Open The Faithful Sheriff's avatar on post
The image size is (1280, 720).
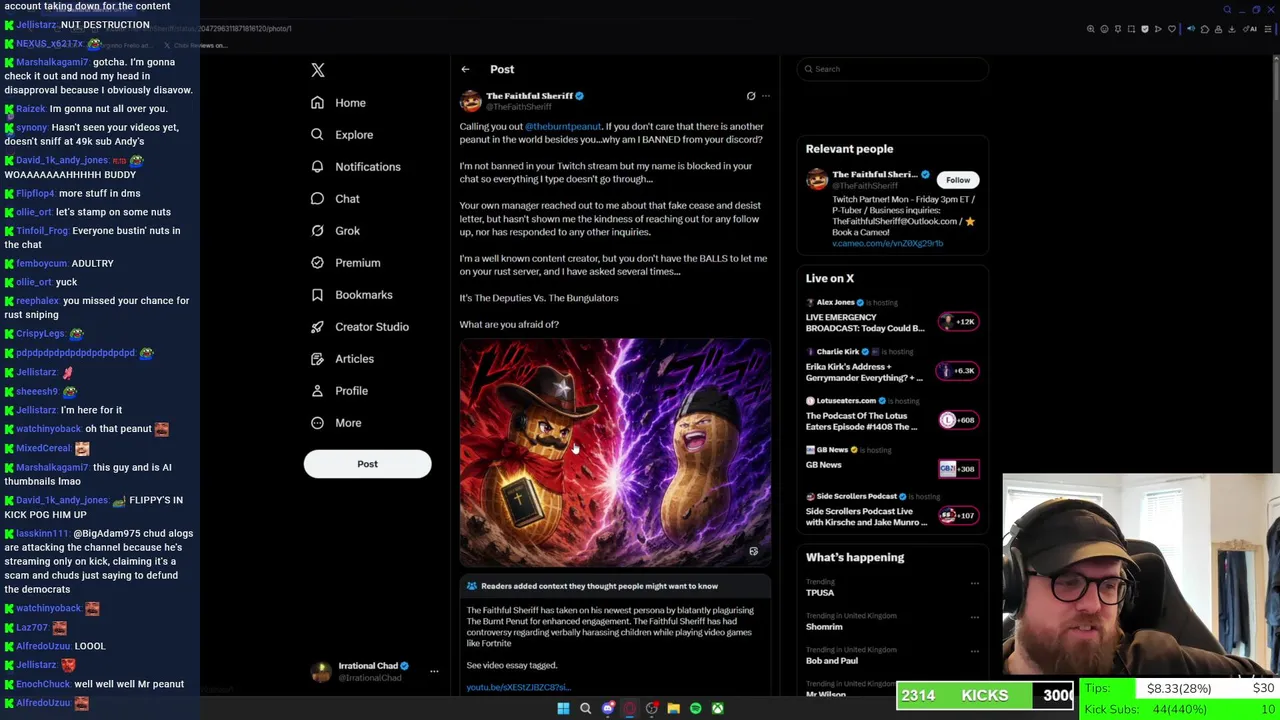[x=471, y=101]
